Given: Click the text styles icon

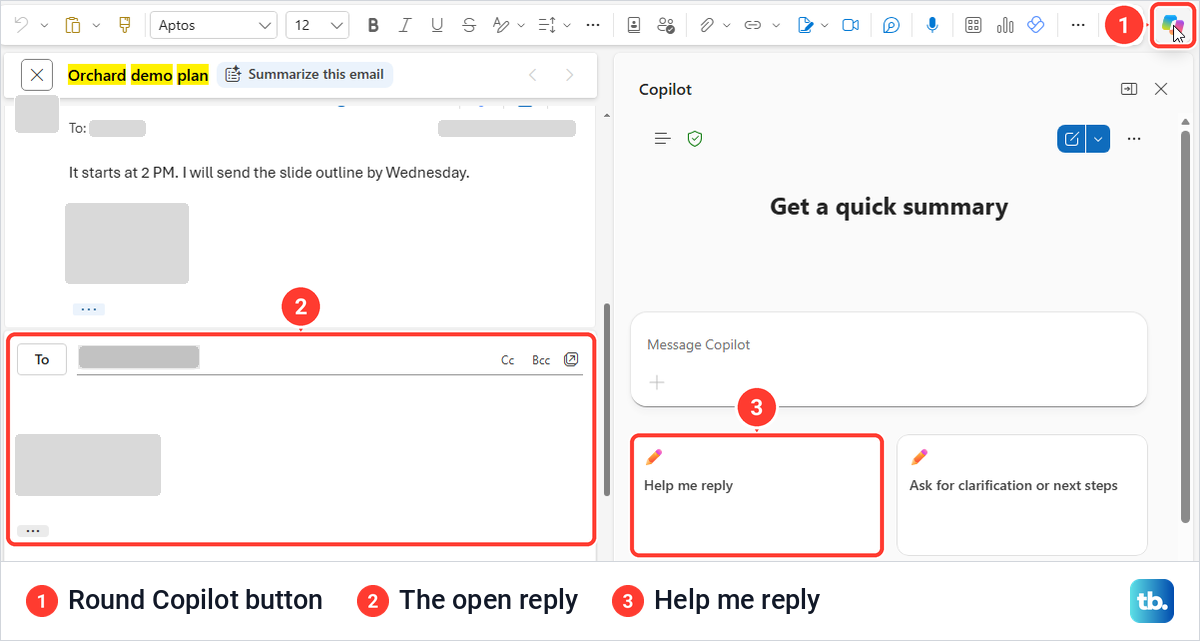Looking at the screenshot, I should (502, 25).
